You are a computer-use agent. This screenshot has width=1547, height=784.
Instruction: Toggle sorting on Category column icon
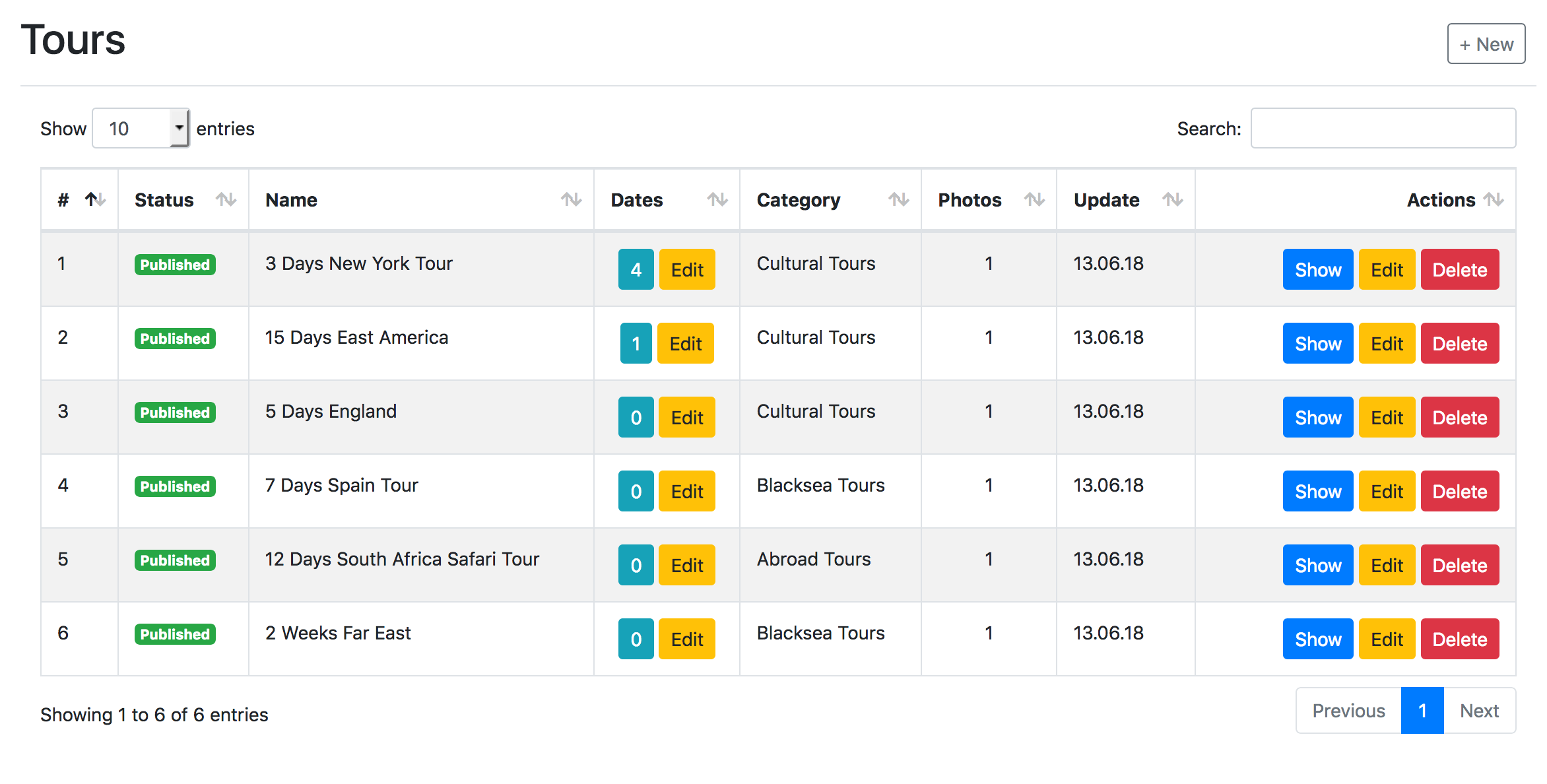(x=898, y=199)
